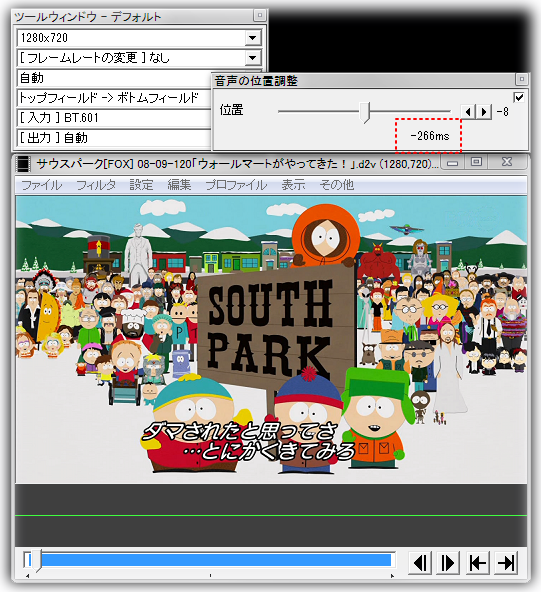Click the 音声の位置調整 panel corner button
Screen dimensions: 541x592
521,79
